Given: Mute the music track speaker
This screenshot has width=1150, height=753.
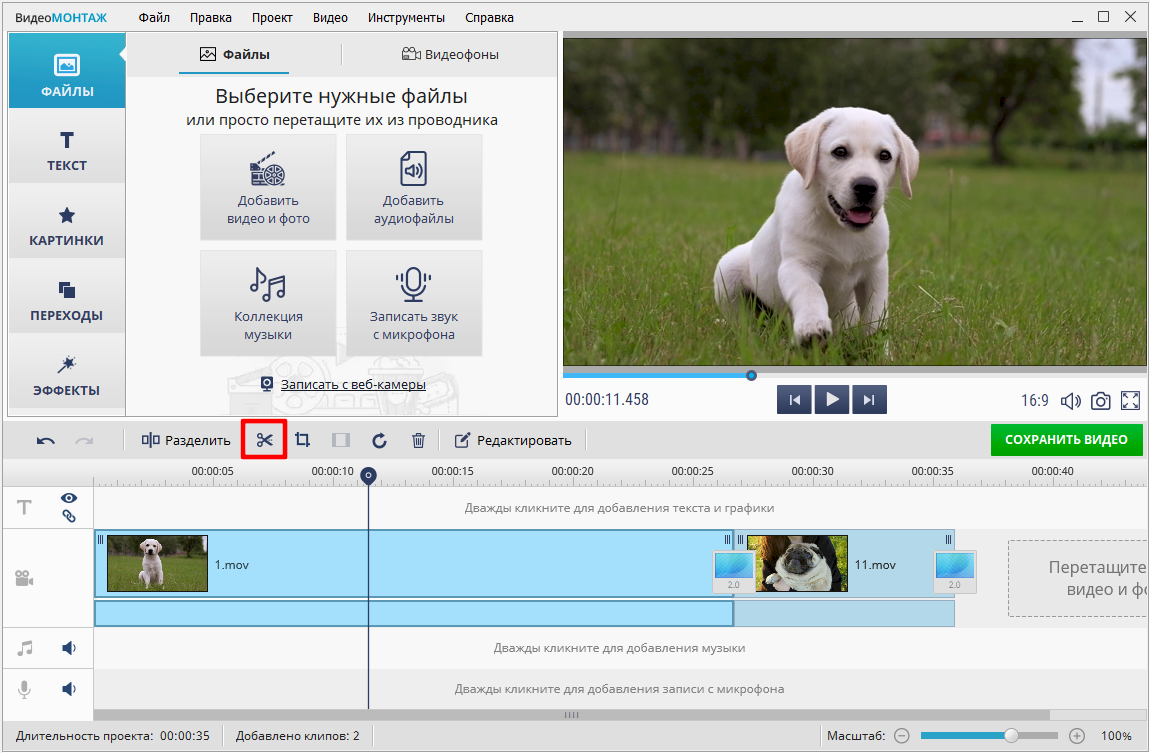Looking at the screenshot, I should pyautogui.click(x=69, y=648).
